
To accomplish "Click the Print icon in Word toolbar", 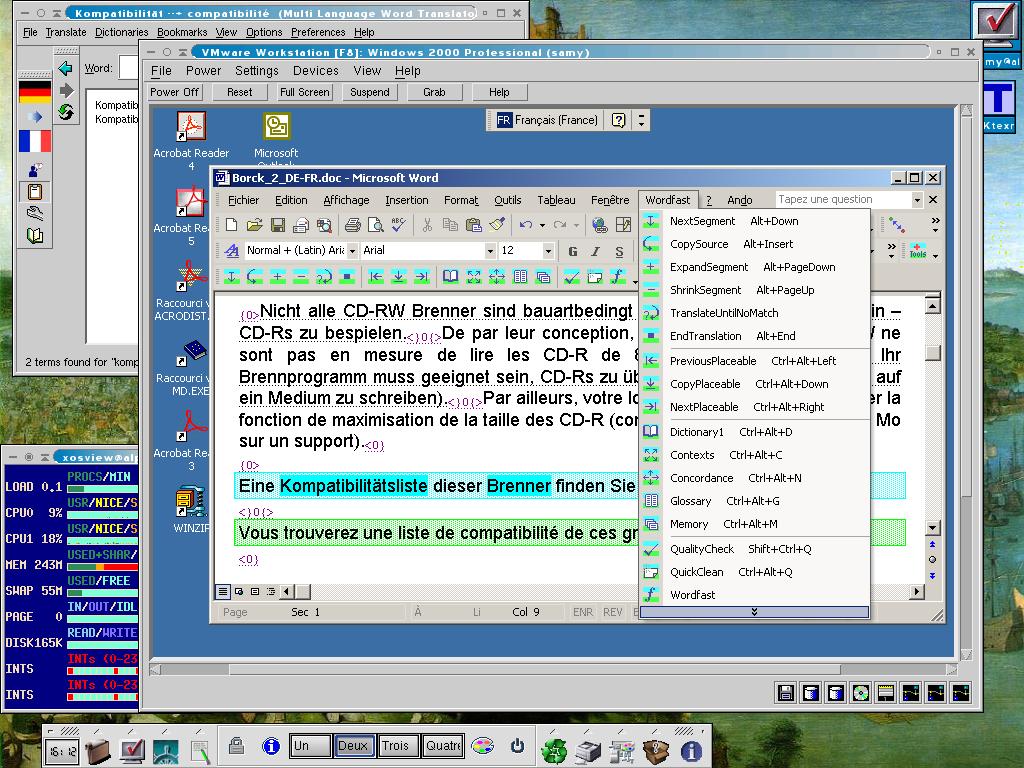I will pyautogui.click(x=353, y=225).
